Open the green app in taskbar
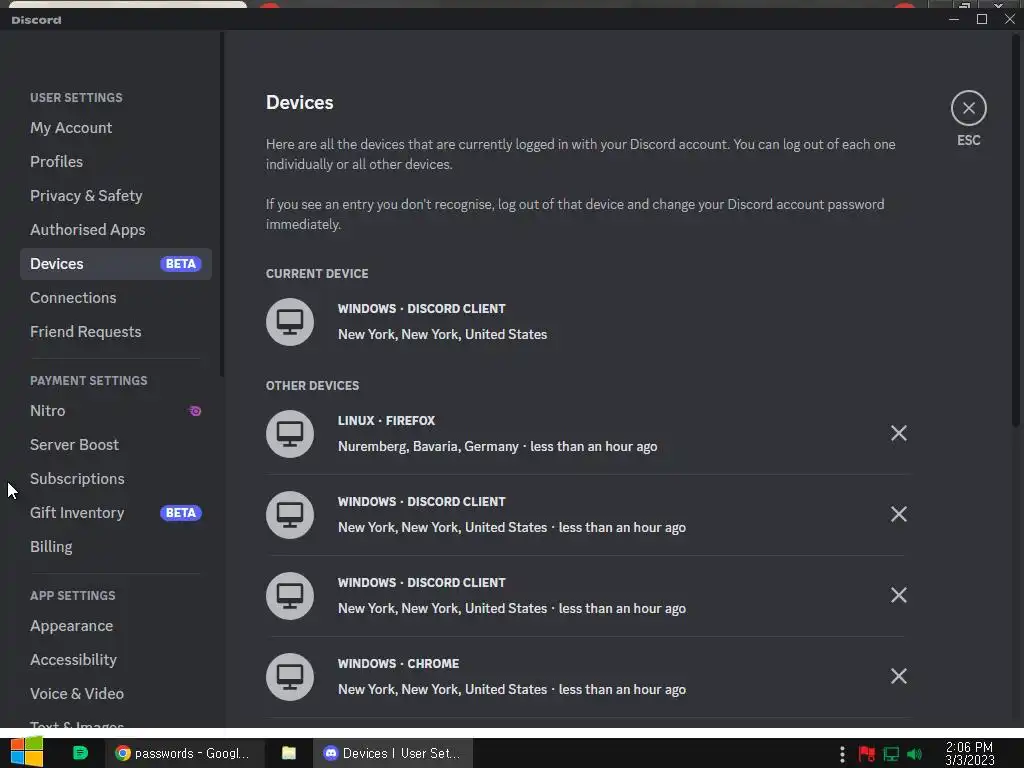 coord(80,753)
